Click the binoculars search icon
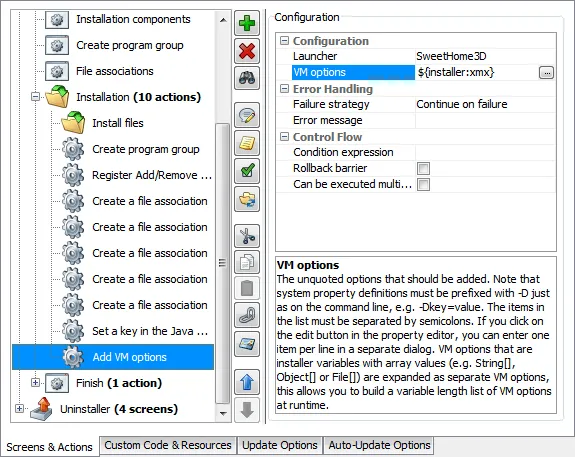Screen dimensions: 575x457 247,78
